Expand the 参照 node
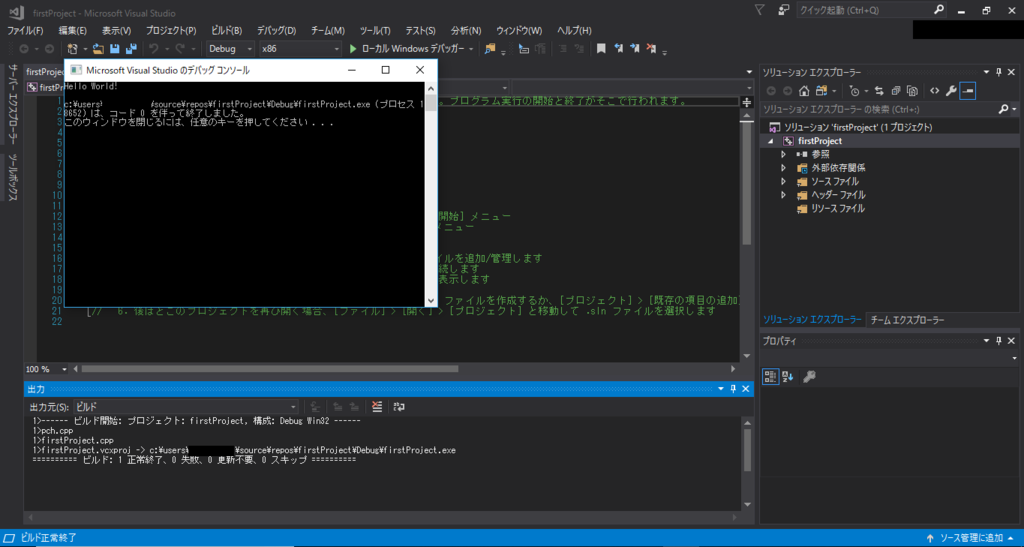The image size is (1024, 547). click(x=784, y=155)
